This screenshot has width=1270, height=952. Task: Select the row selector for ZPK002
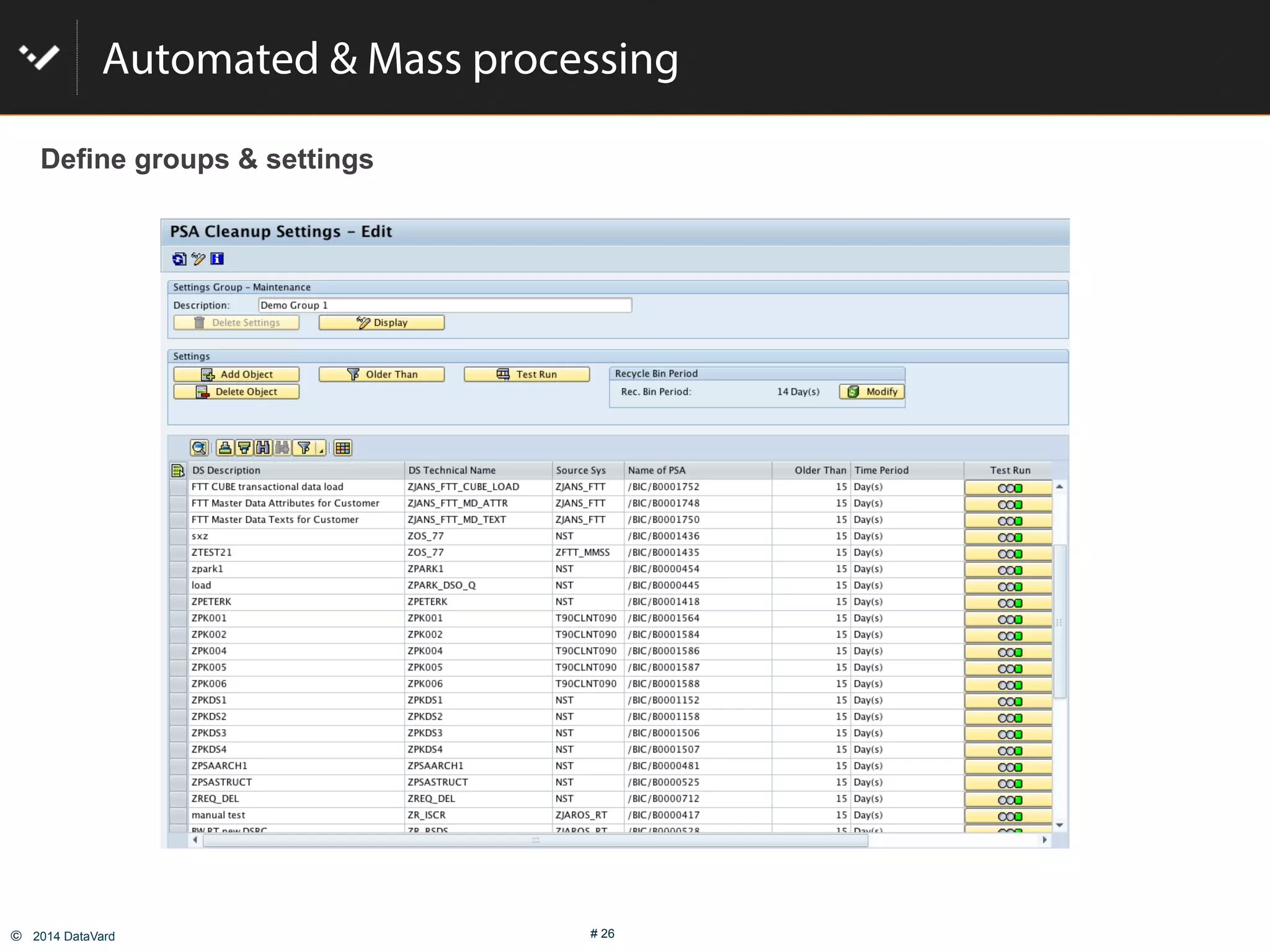(179, 635)
